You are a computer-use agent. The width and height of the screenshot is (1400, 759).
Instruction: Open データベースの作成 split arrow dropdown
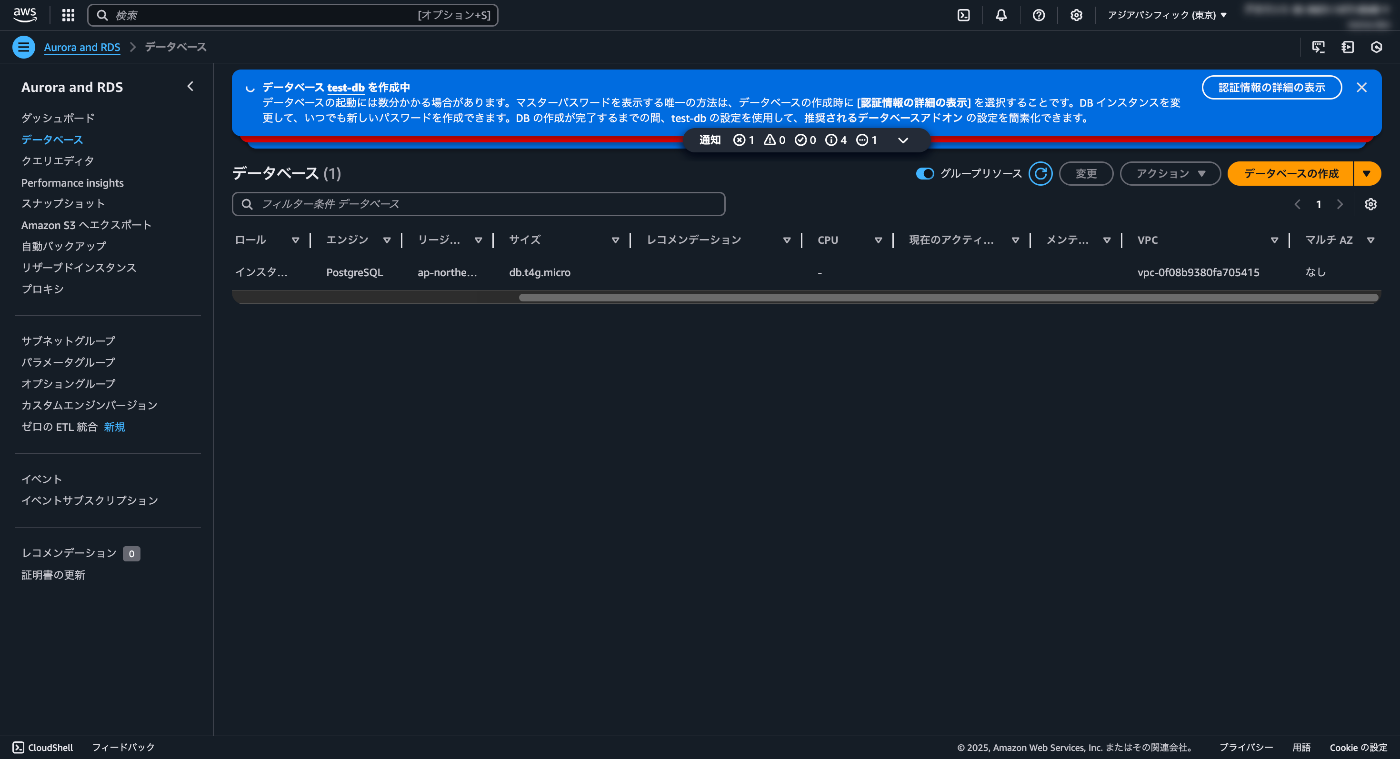tap(1367, 174)
